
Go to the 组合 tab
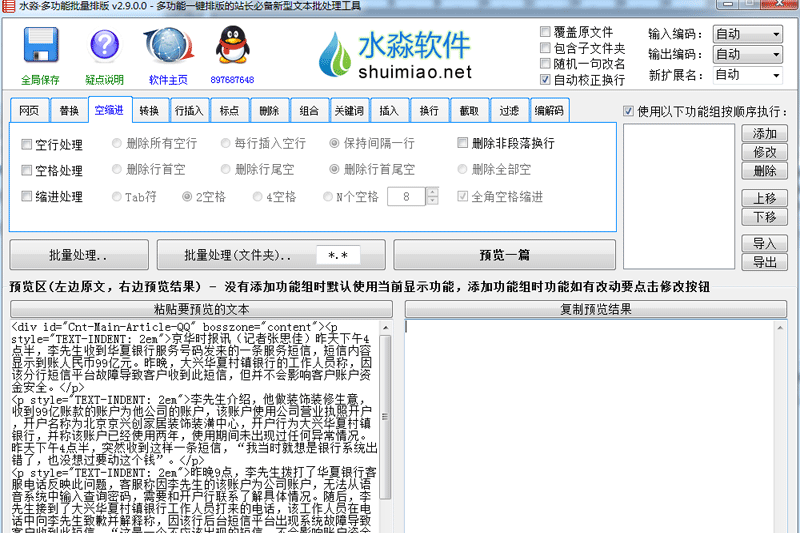pos(309,111)
